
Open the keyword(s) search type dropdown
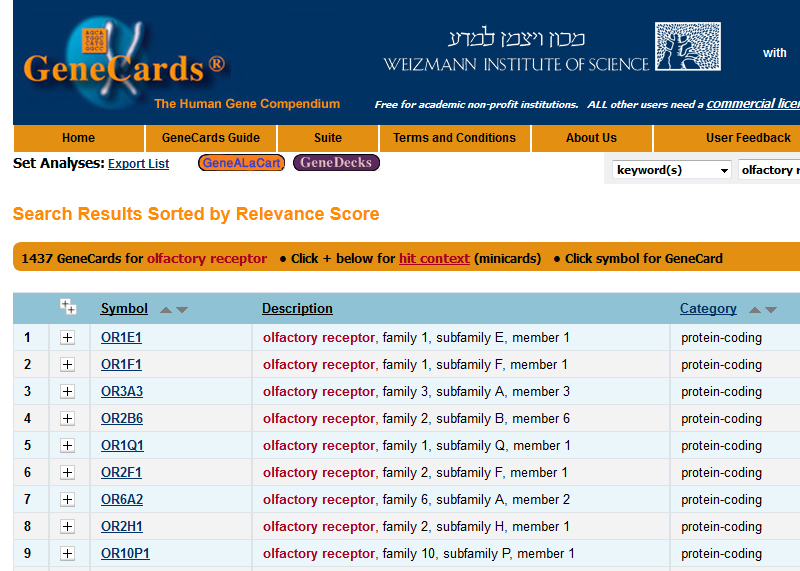click(x=672, y=170)
